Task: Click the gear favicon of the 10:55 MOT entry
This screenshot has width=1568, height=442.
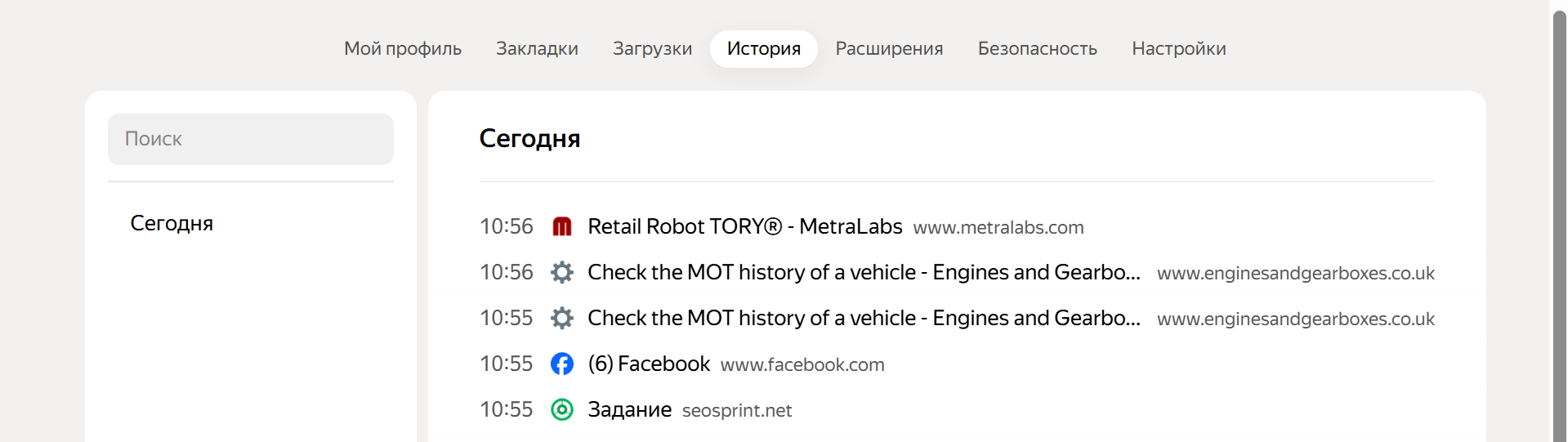Action: (x=562, y=318)
